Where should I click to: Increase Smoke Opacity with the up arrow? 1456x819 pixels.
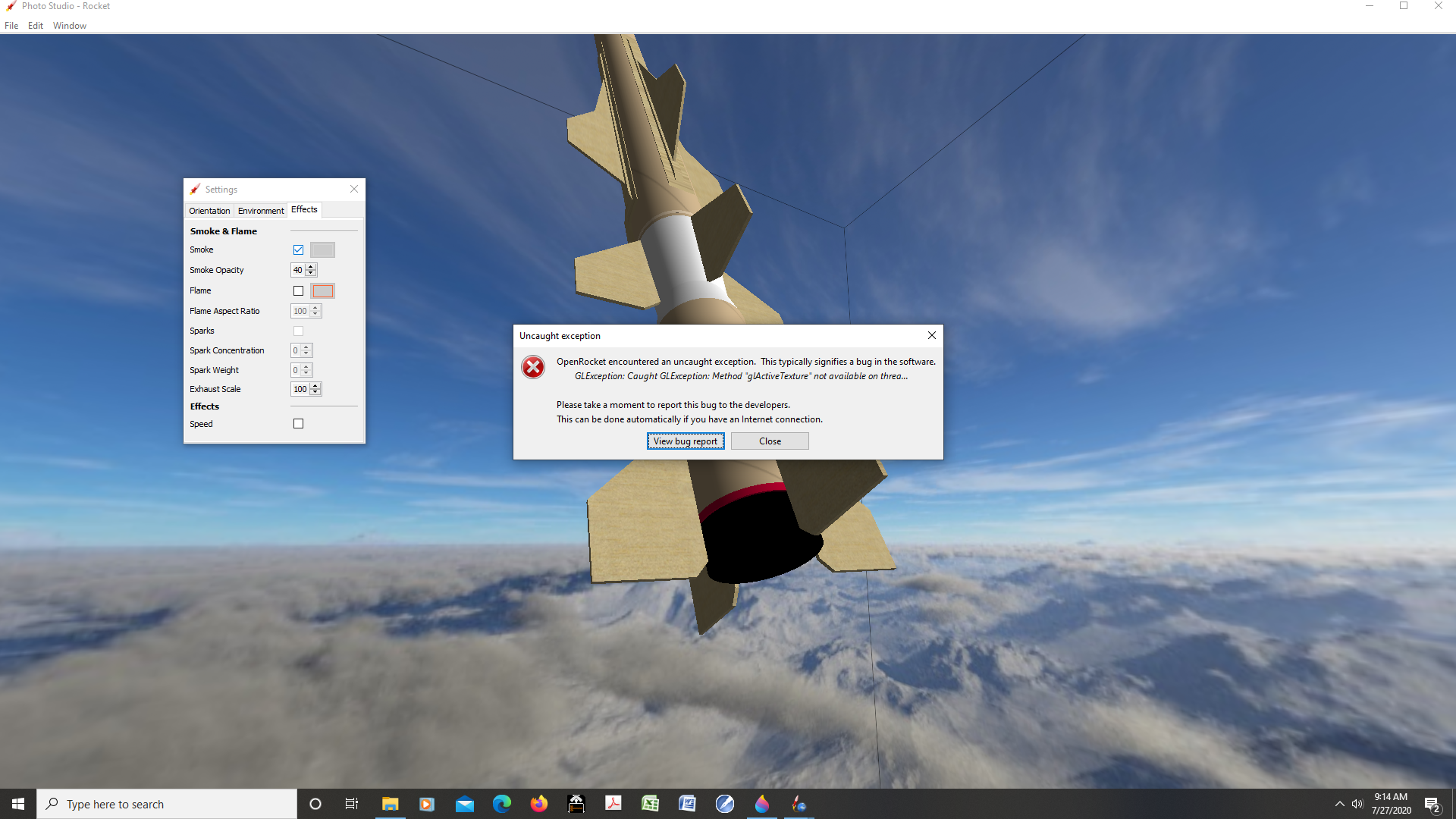click(x=312, y=266)
